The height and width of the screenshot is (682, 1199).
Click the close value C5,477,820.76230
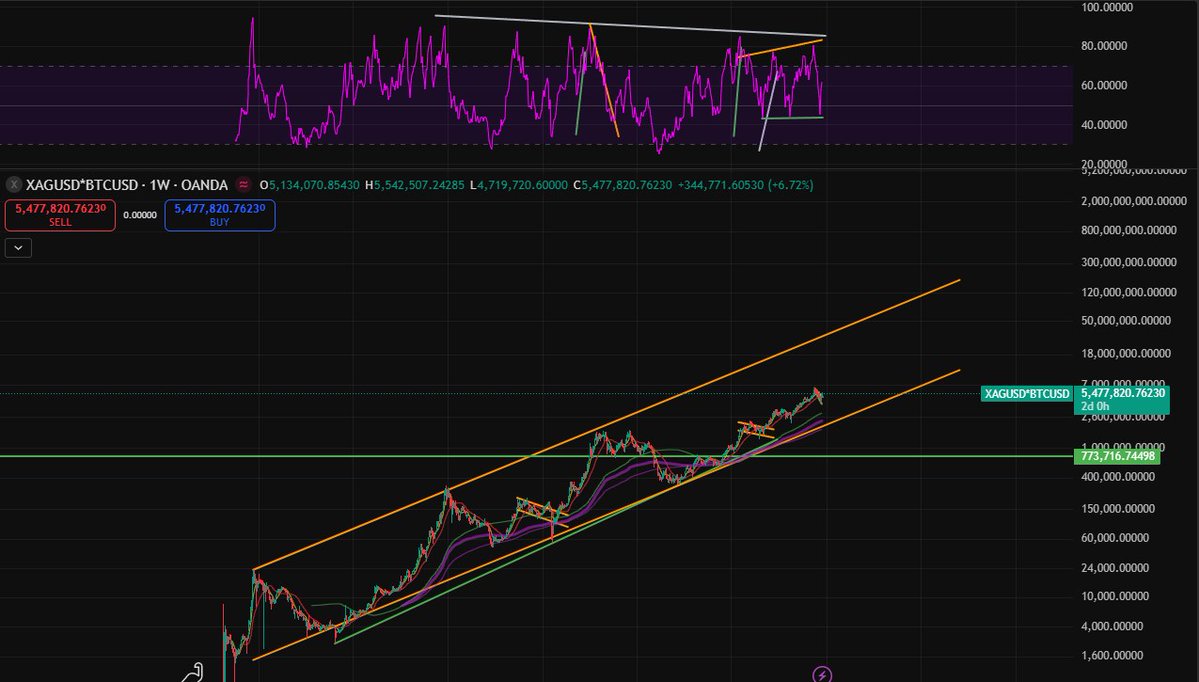pos(622,185)
